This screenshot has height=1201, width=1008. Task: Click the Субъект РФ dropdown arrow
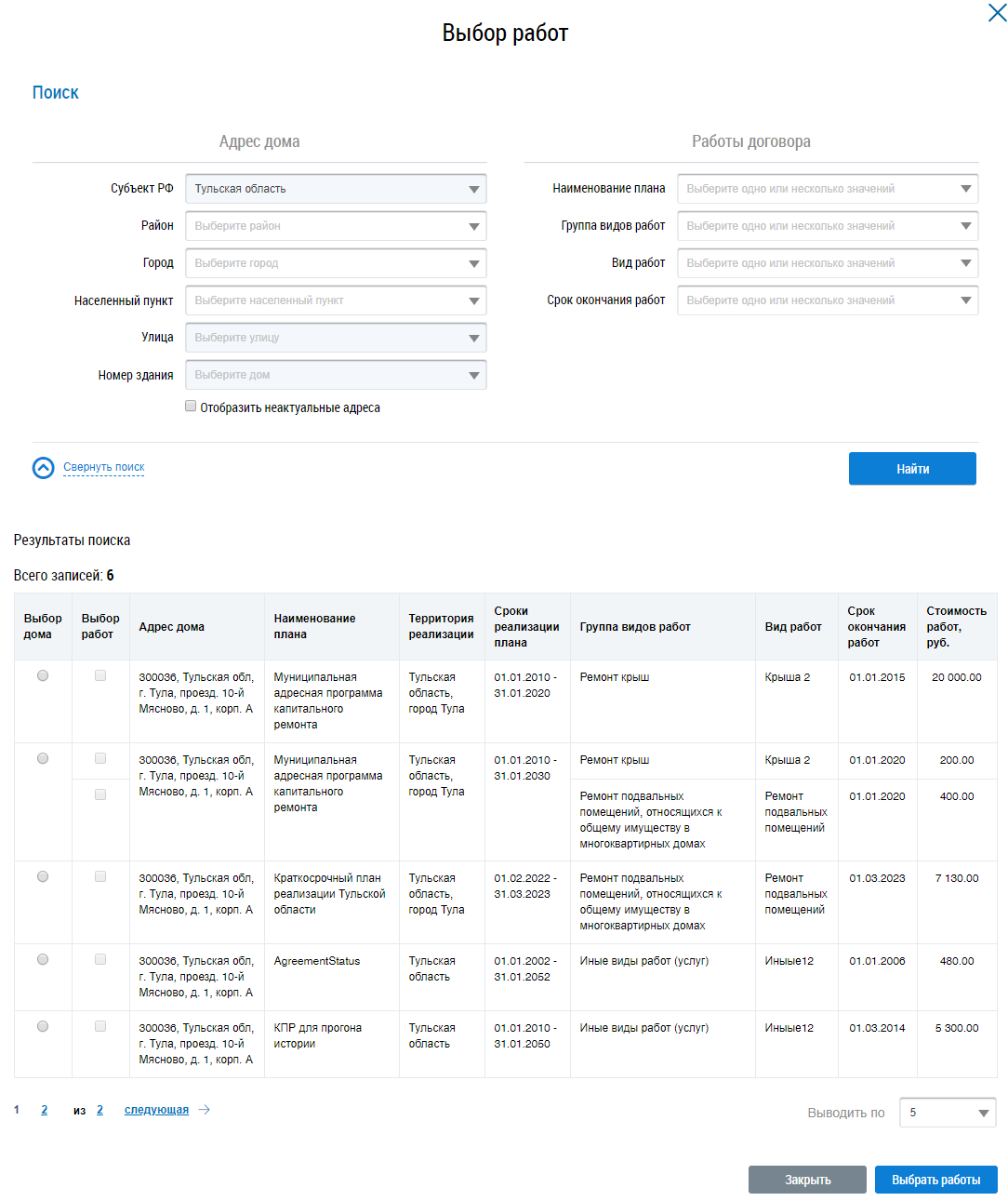(x=473, y=189)
